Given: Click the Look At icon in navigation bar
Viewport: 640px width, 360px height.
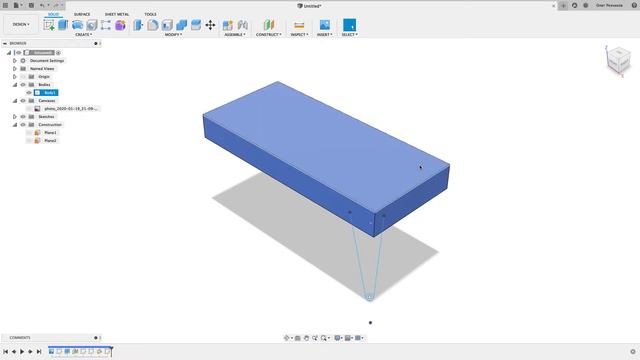Looking at the screenshot, I should 298,338.
